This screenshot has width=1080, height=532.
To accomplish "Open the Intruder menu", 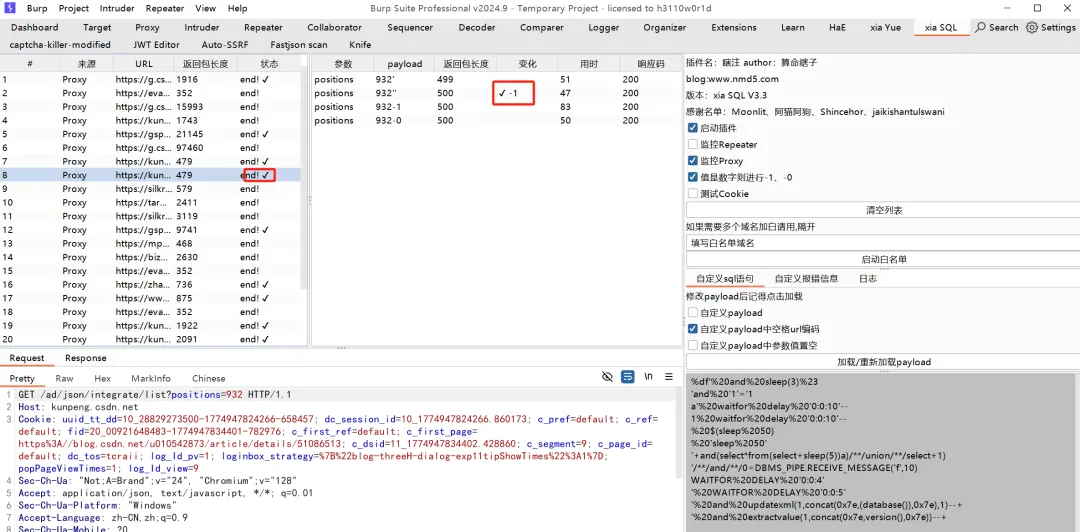I will point(117,9).
